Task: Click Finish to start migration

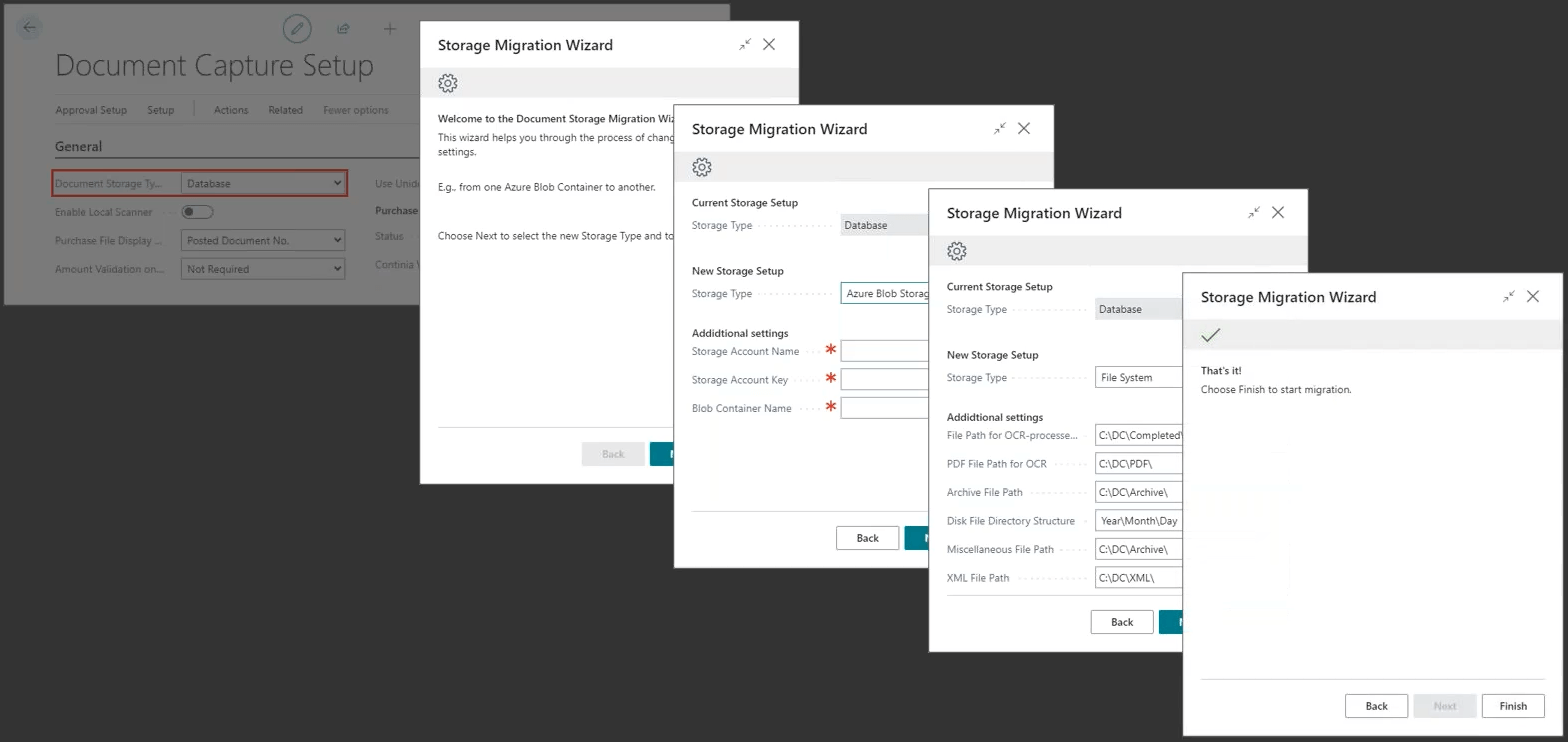Action: pyautogui.click(x=1512, y=706)
